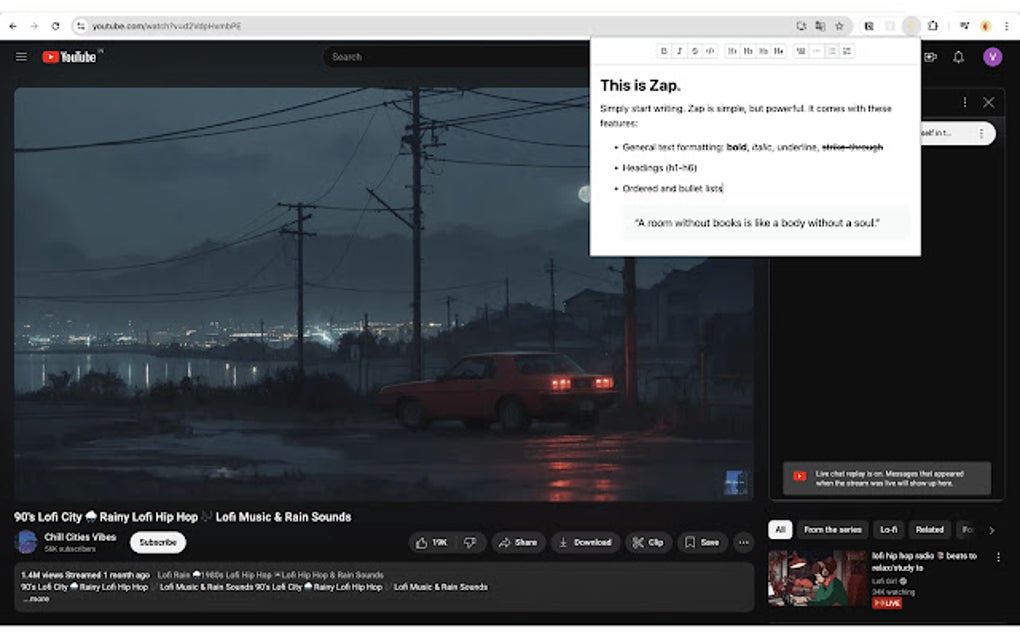Open the three-dot video actions menu
The image size is (1020, 638).
(743, 542)
